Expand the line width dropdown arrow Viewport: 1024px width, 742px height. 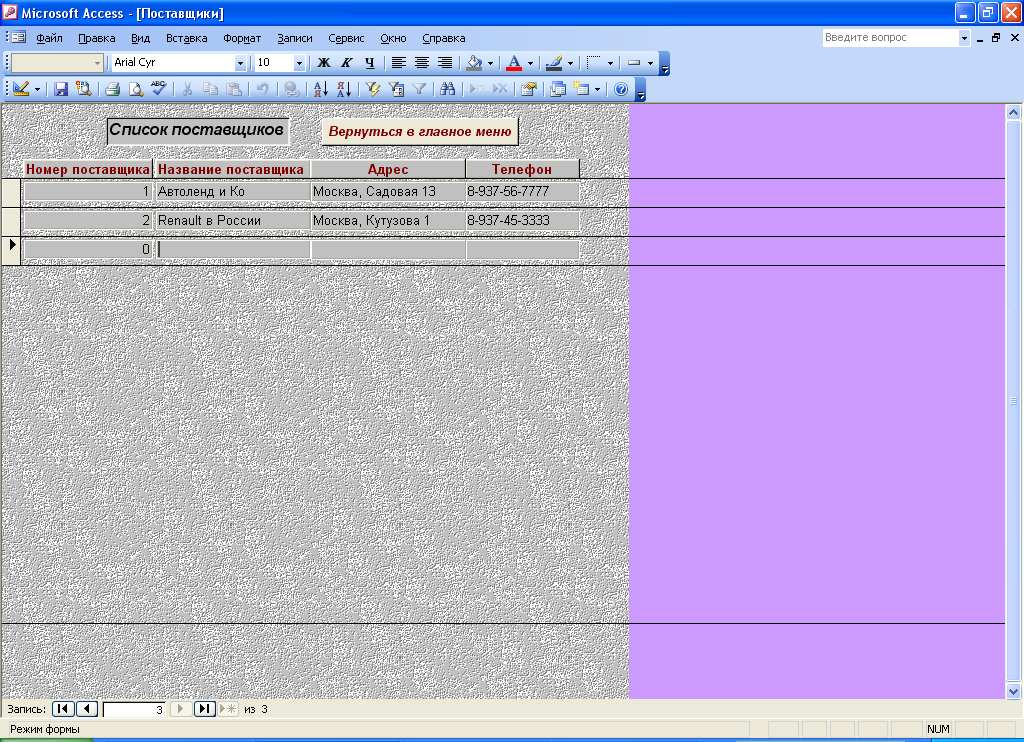(610, 63)
